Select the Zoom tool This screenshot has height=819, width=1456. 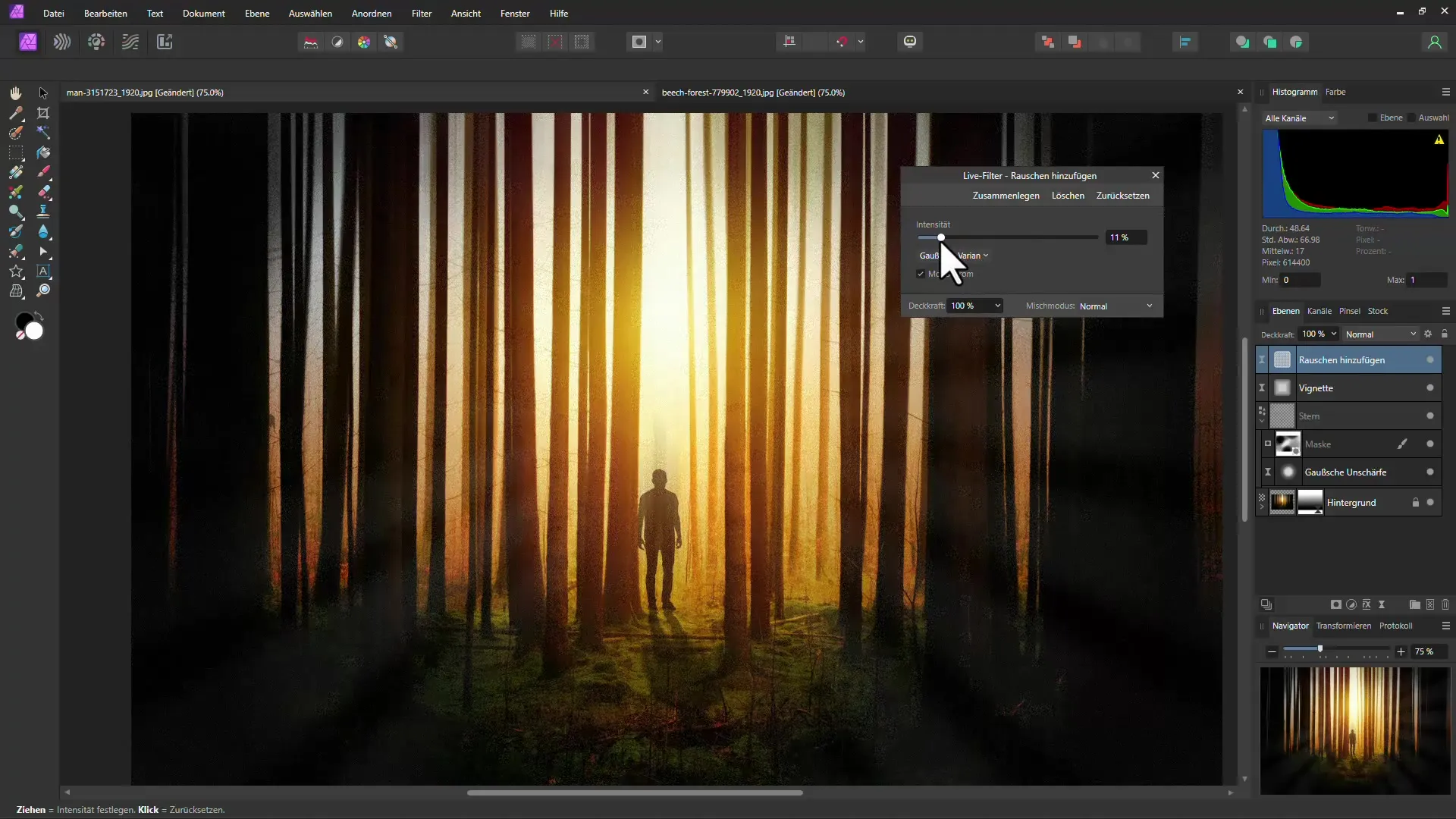[43, 290]
